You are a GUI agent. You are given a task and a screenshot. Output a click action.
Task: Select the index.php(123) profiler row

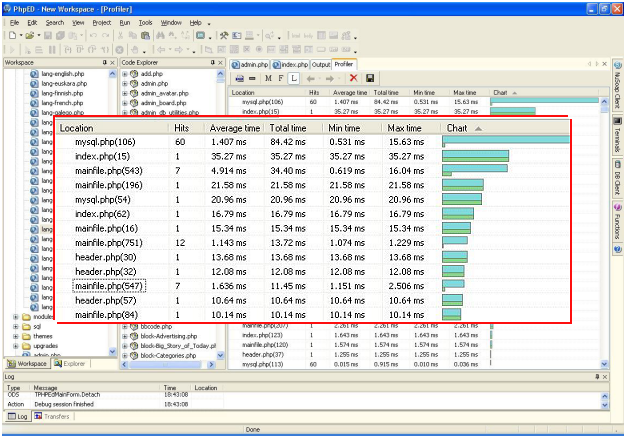pos(359,335)
